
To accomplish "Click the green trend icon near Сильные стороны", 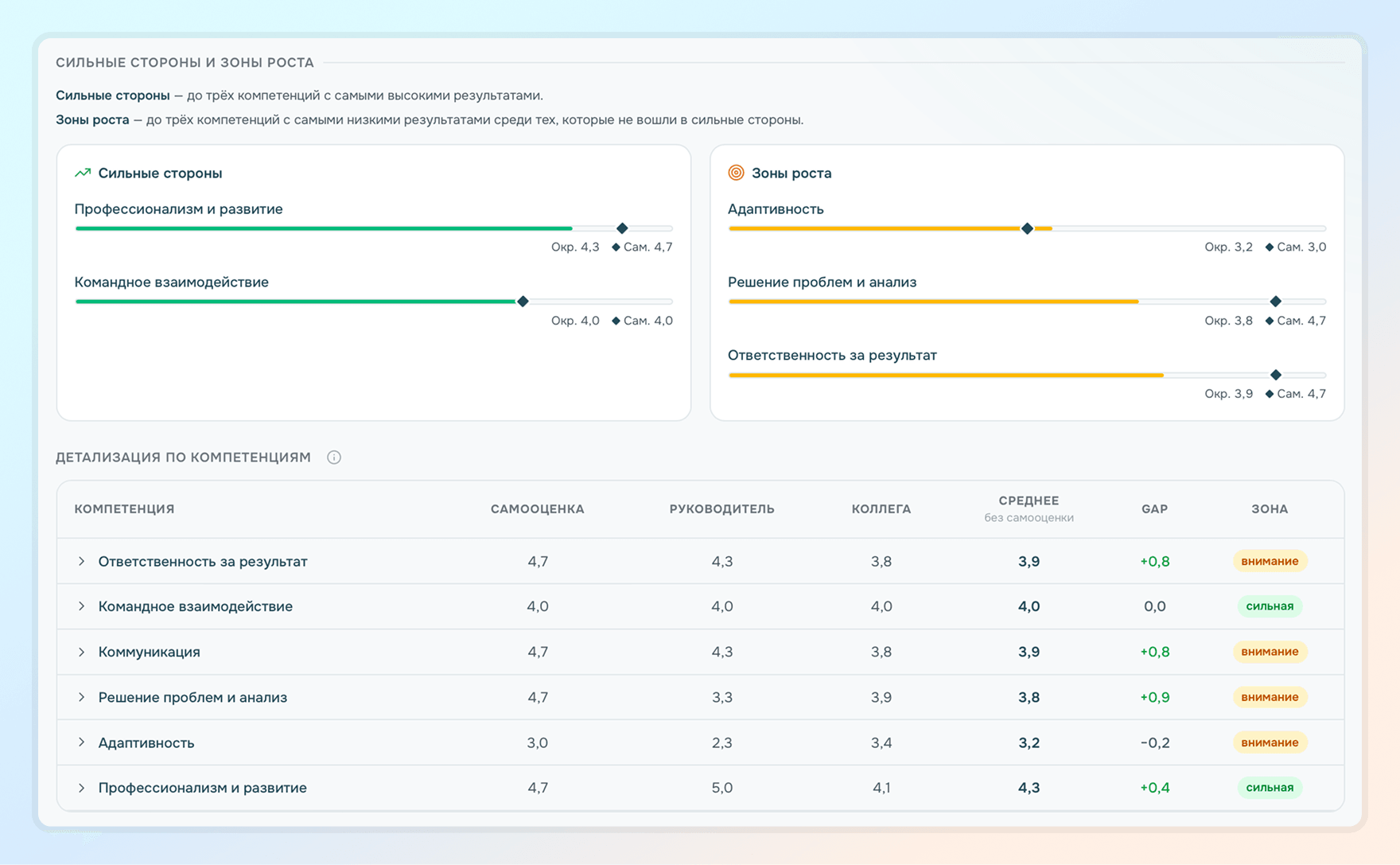I will (x=83, y=173).
